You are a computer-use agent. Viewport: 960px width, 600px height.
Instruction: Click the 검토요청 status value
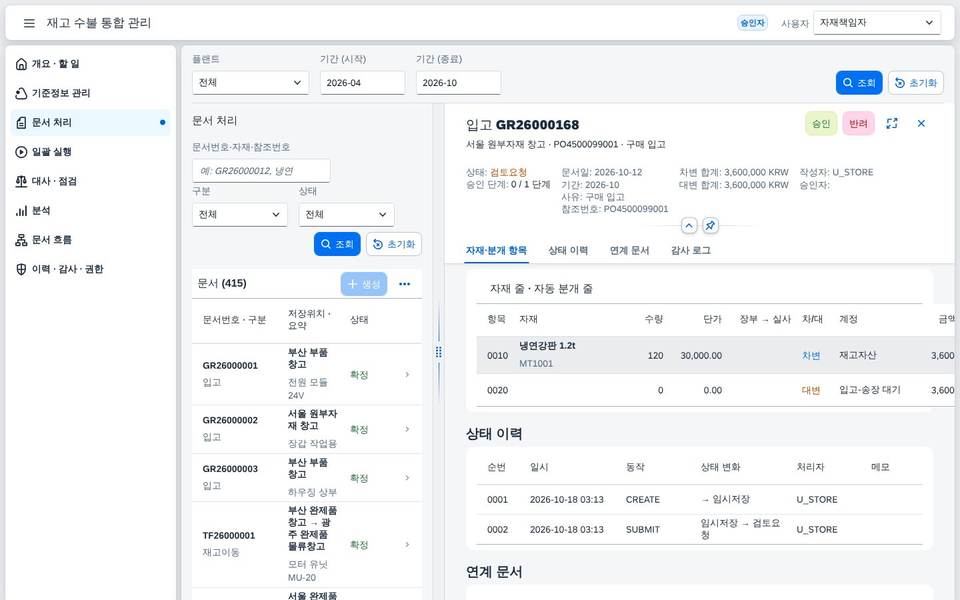click(x=508, y=173)
